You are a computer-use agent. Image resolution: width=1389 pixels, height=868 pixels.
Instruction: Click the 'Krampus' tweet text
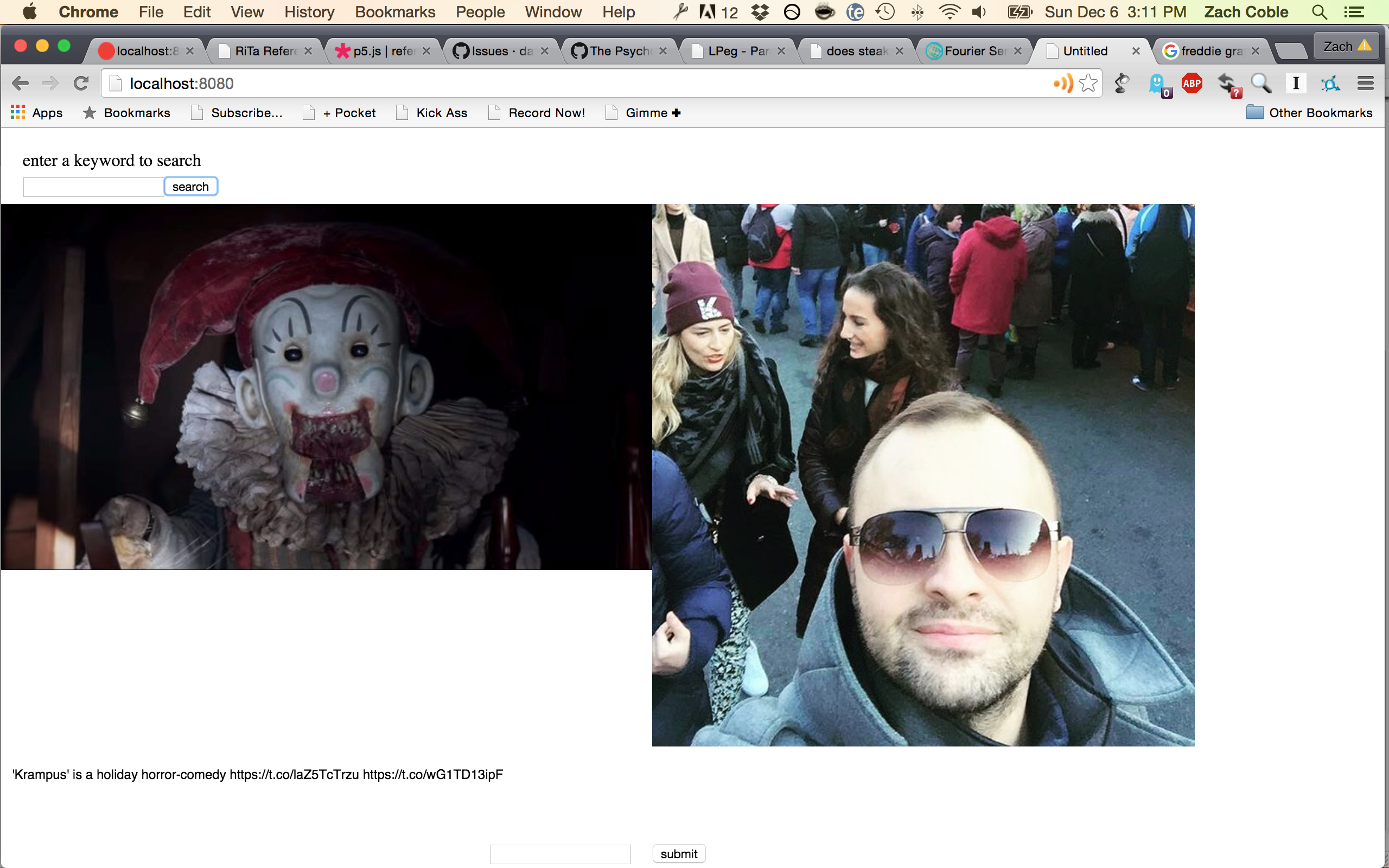click(258, 775)
